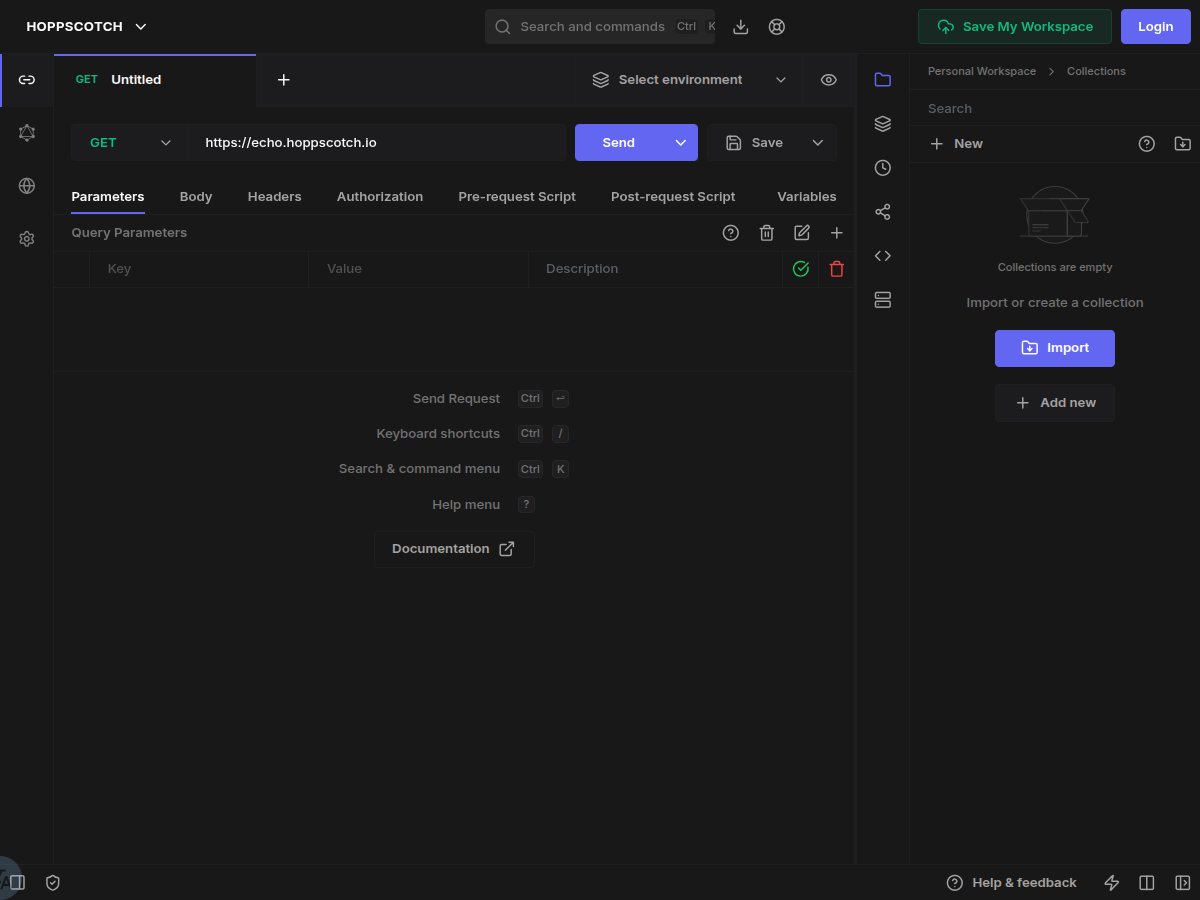The height and width of the screenshot is (900, 1200).
Task: Open the GET method dropdown
Action: click(x=129, y=143)
